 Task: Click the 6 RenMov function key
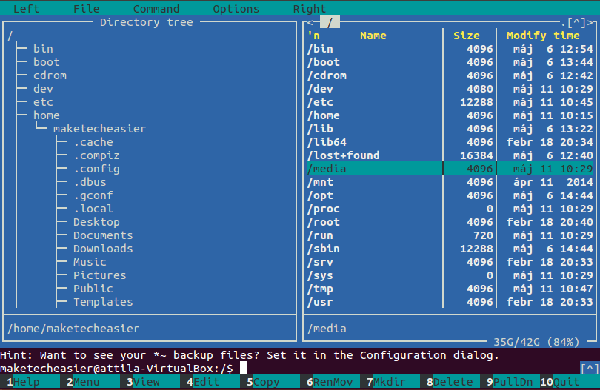pos(330,382)
